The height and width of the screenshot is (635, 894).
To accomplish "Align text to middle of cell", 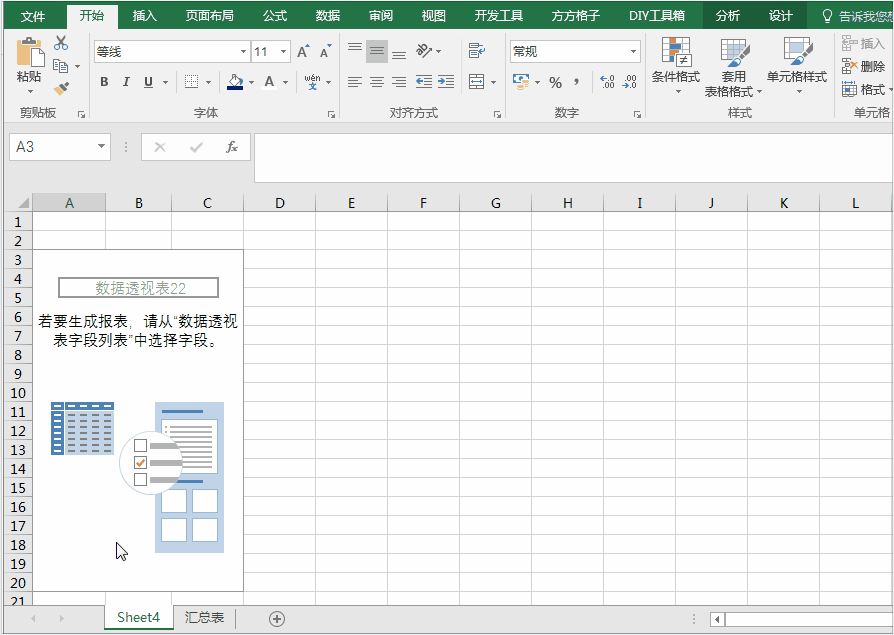I will tap(377, 51).
